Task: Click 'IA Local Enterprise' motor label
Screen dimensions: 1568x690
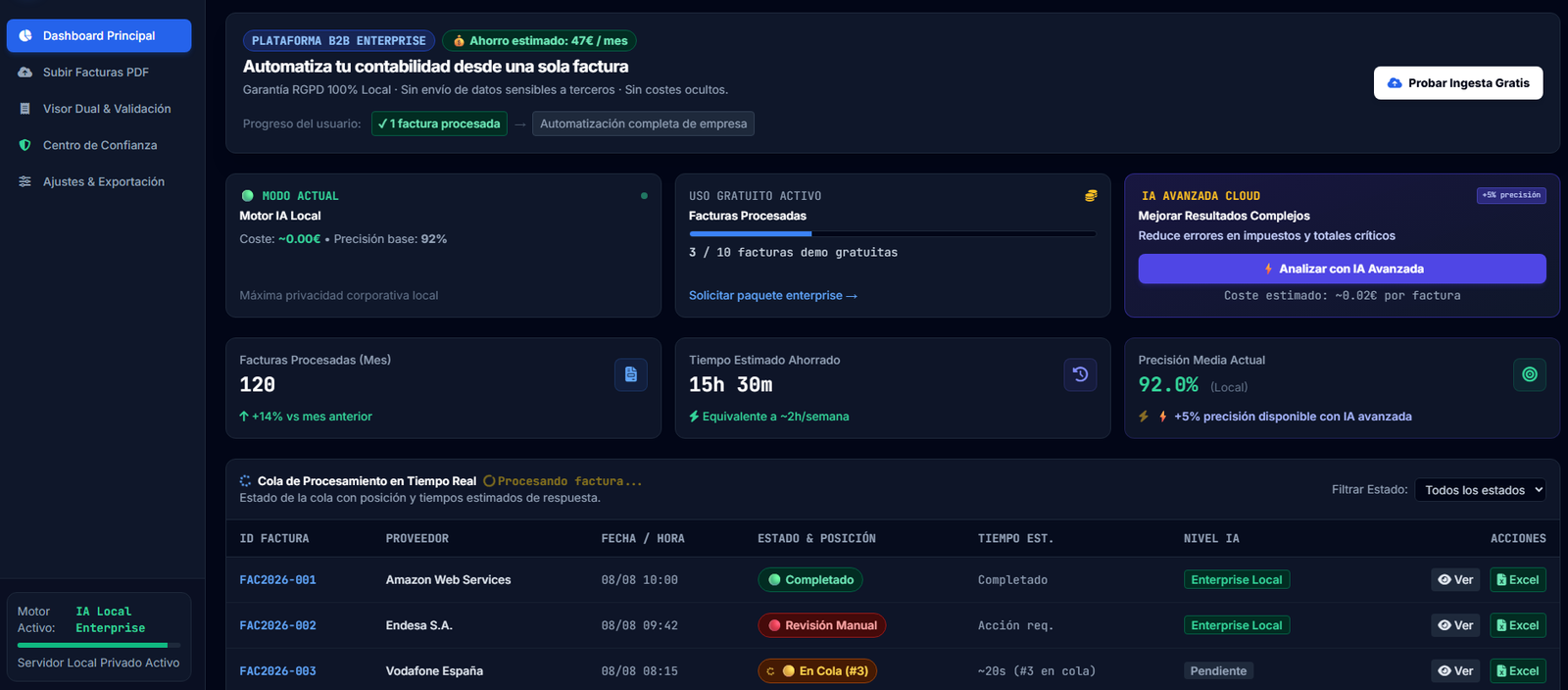Action: (x=111, y=619)
